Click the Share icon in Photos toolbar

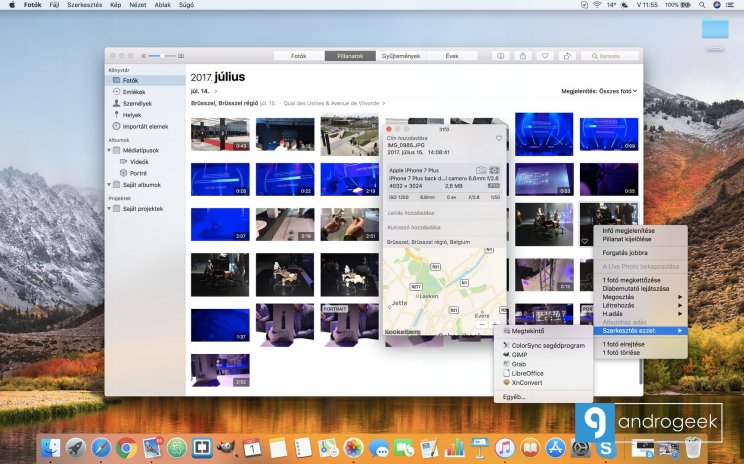tap(522, 56)
